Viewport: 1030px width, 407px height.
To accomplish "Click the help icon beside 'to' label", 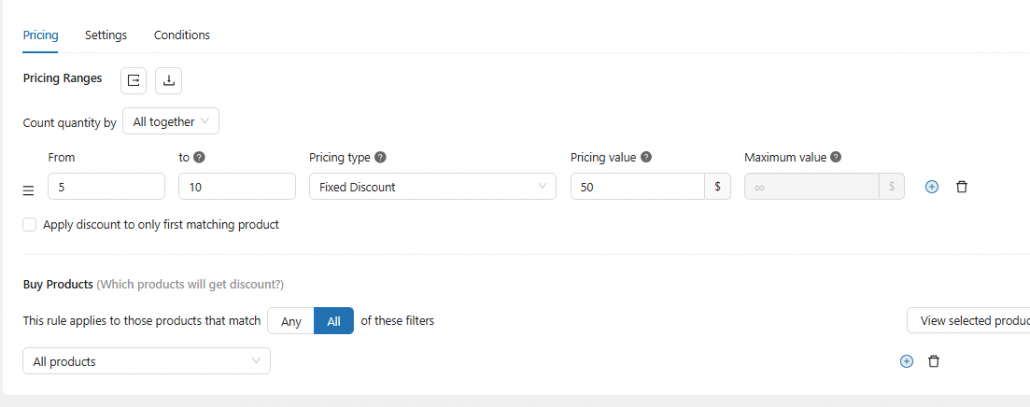I will click(x=199, y=158).
